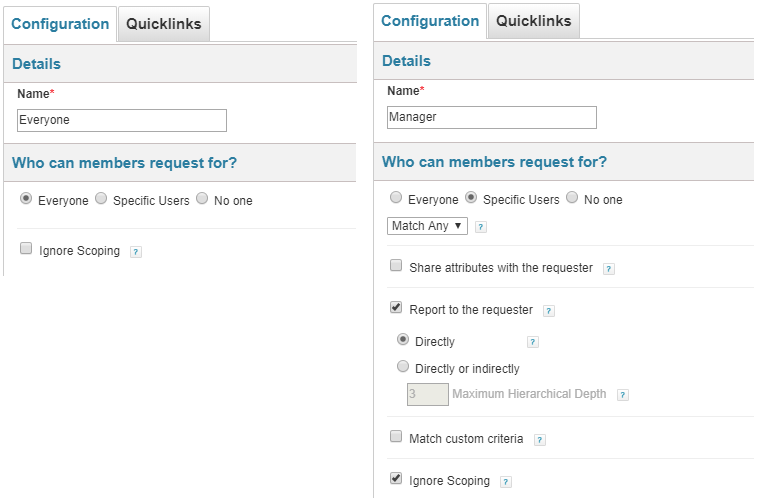This screenshot has height=504, width=761.
Task: Click help icon next to Report to the requester
Action: (548, 311)
